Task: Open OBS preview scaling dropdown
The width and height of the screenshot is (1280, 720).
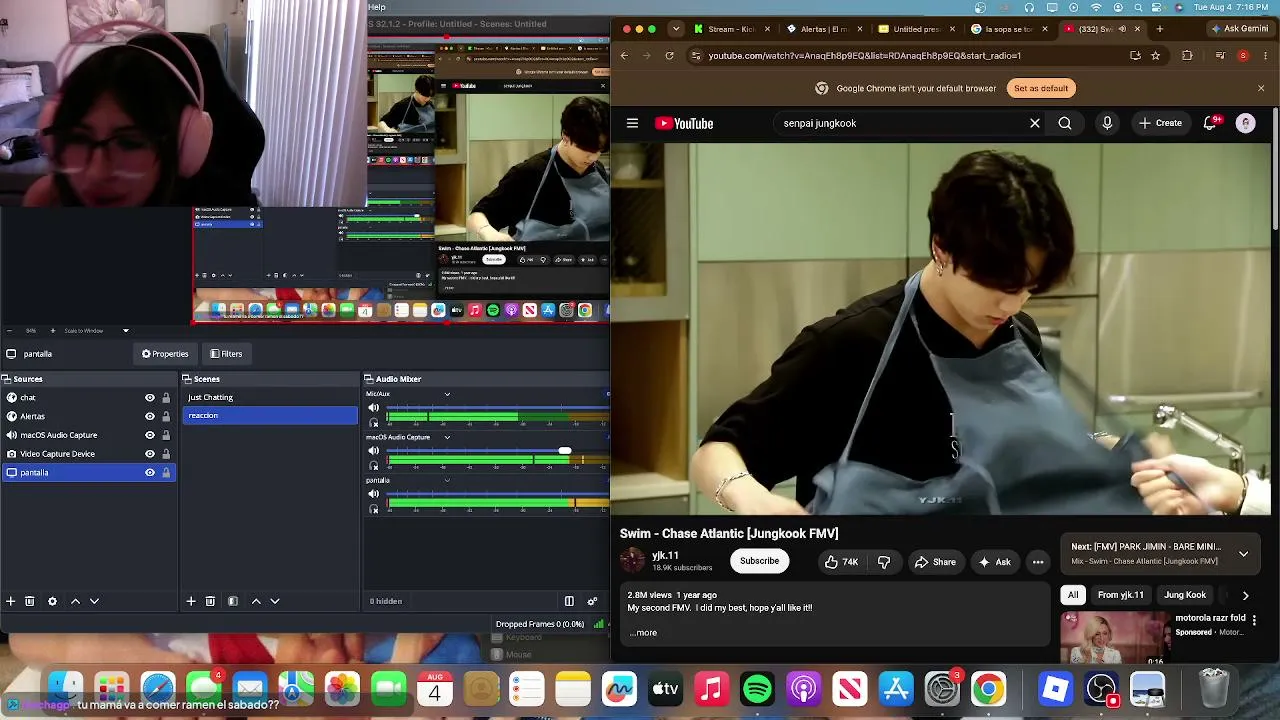Action: pos(126,330)
